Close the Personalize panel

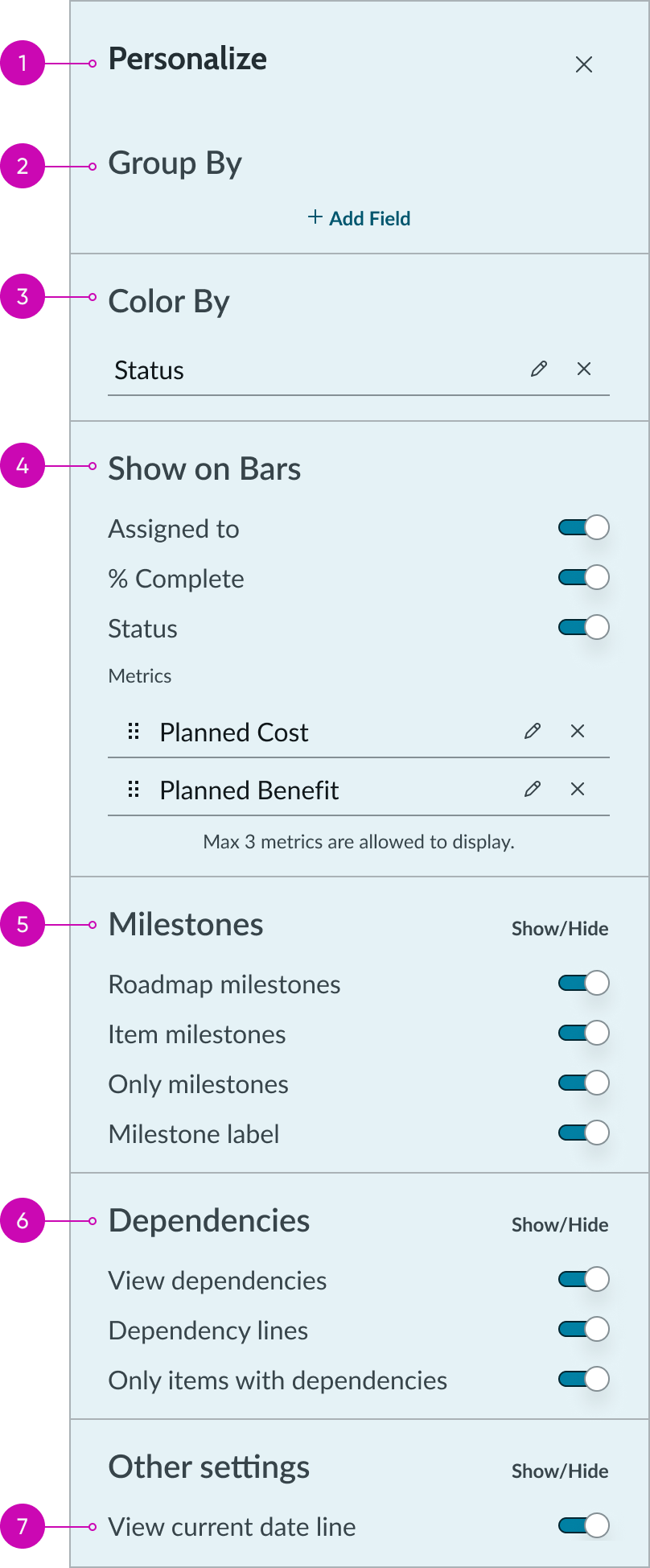click(x=584, y=64)
